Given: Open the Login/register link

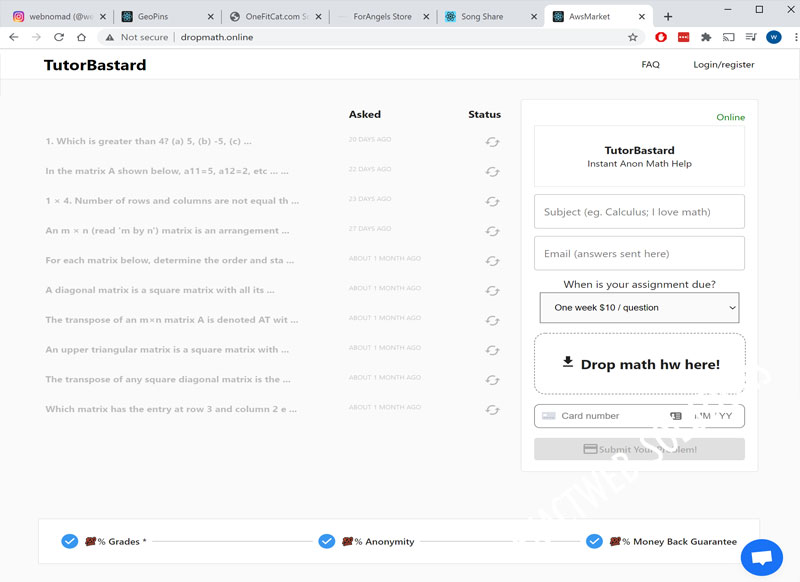Looking at the screenshot, I should 723,64.
